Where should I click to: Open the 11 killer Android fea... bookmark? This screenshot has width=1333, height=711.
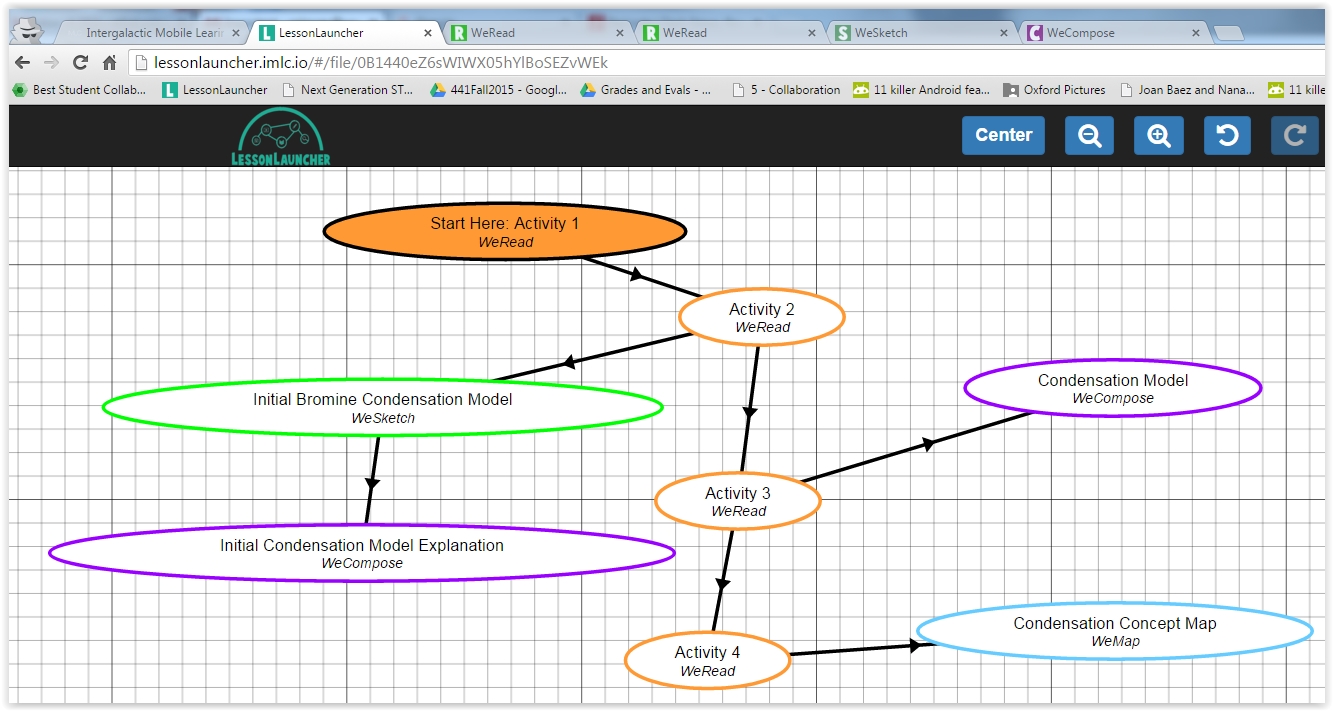coord(921,90)
